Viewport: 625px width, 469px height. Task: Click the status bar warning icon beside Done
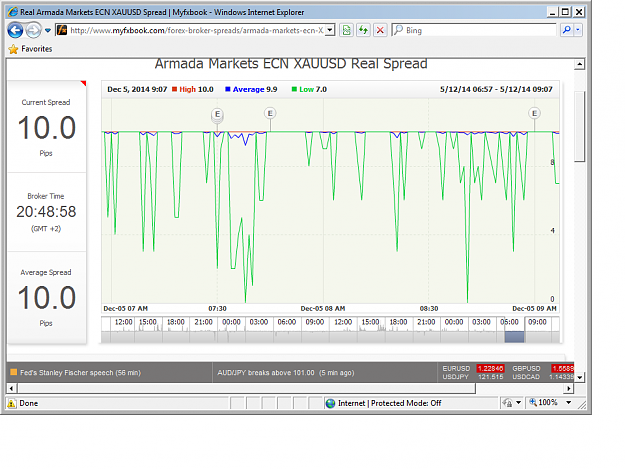click(12, 403)
